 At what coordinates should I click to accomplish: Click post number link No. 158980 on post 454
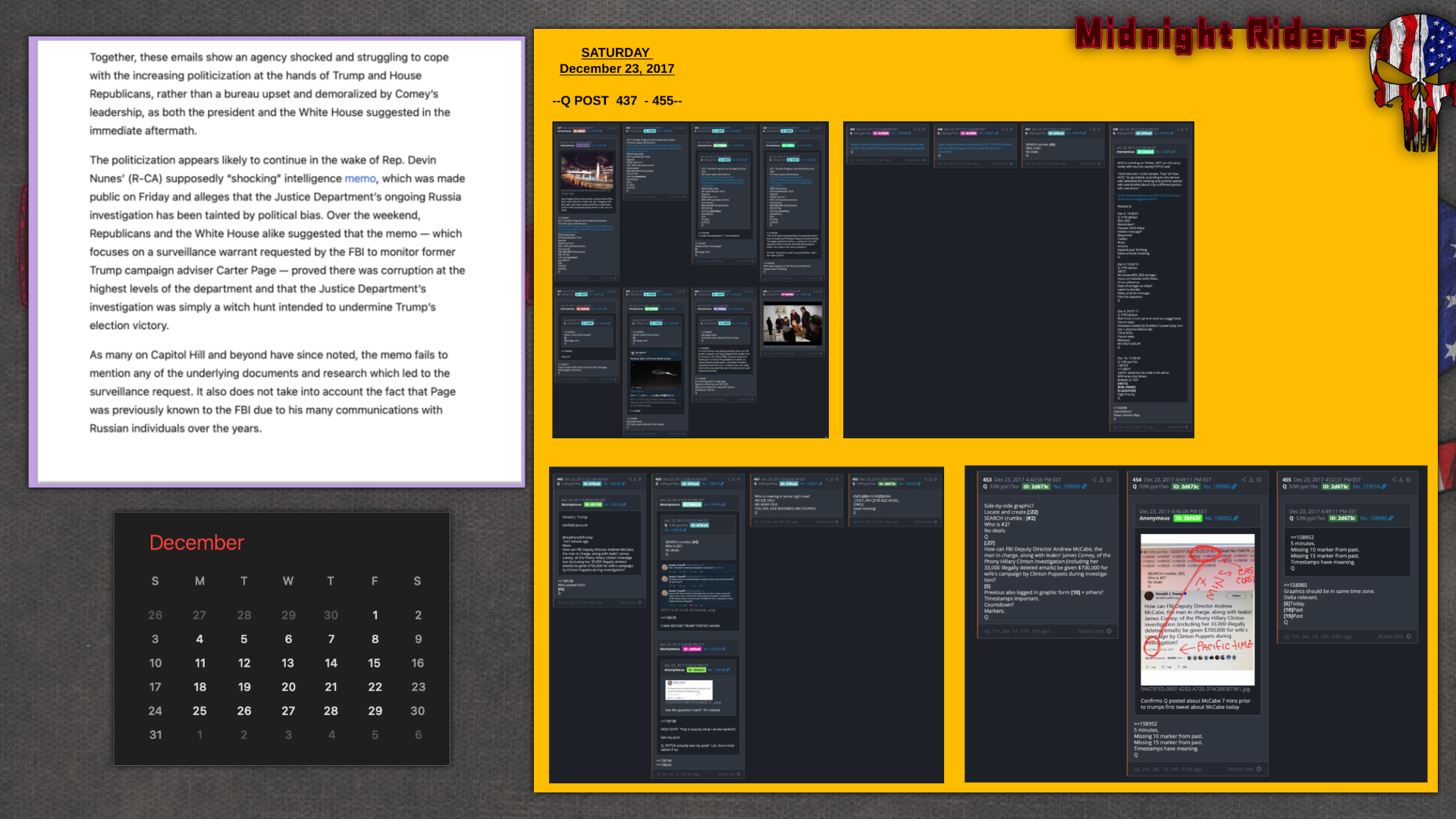pos(1216,487)
